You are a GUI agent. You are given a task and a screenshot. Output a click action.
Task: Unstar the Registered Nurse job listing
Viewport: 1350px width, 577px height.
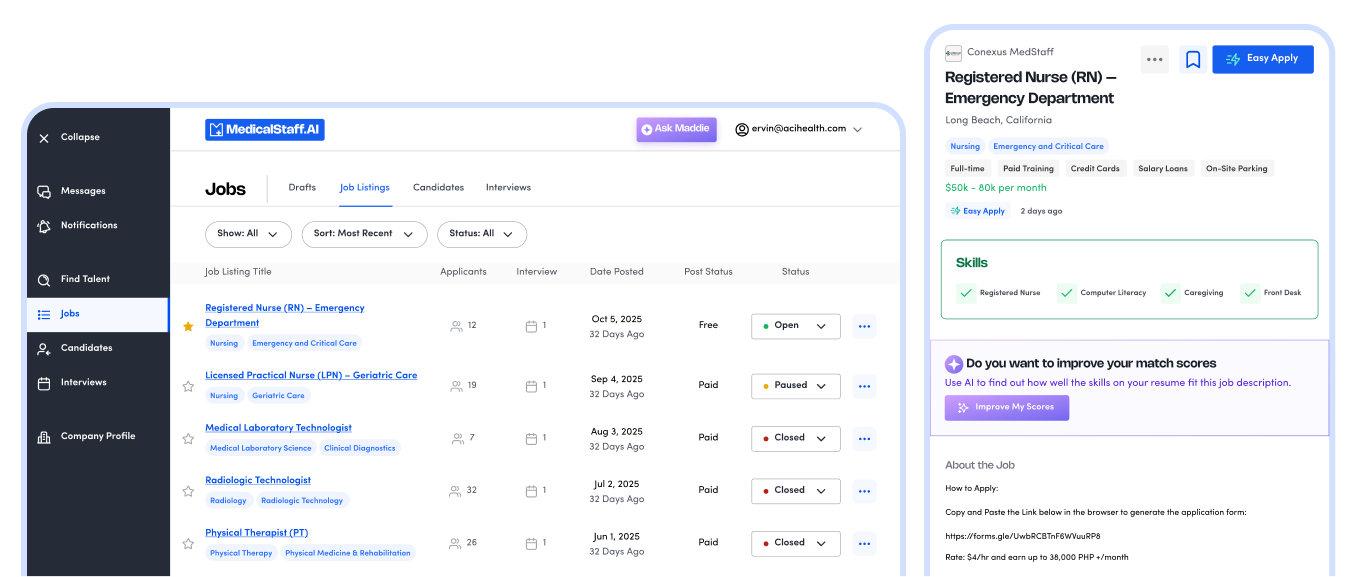tap(188, 326)
